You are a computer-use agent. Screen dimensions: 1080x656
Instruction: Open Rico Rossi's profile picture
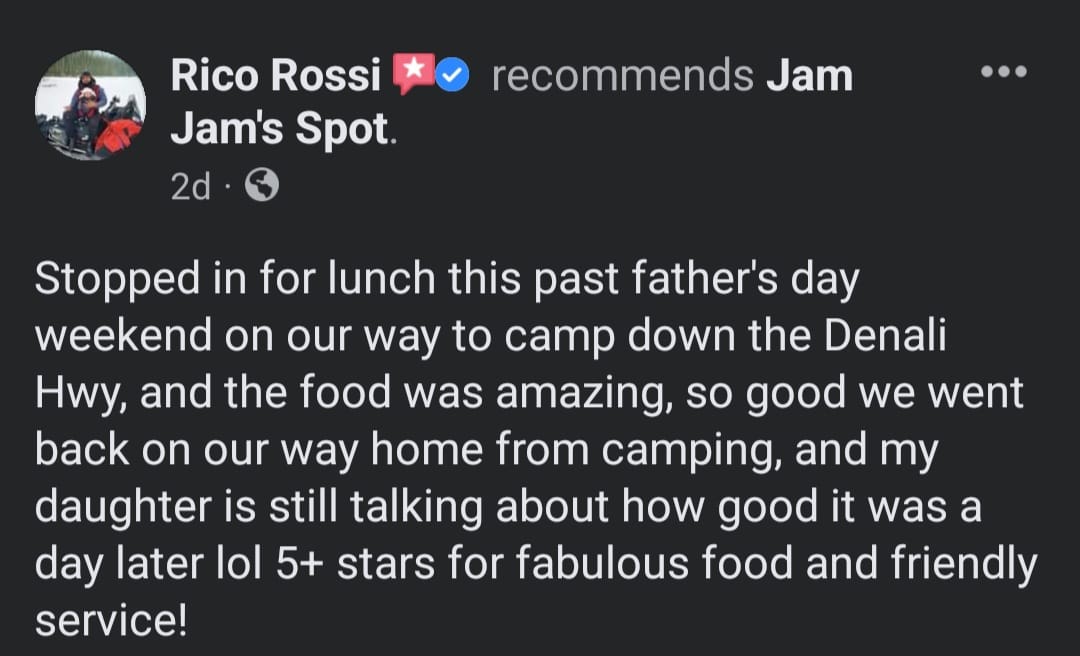[90, 105]
